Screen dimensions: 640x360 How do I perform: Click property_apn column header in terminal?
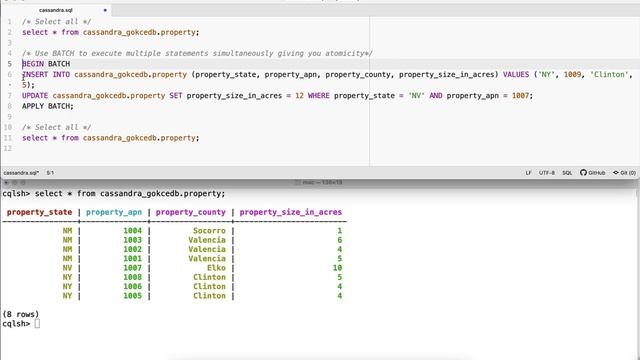click(x=114, y=212)
